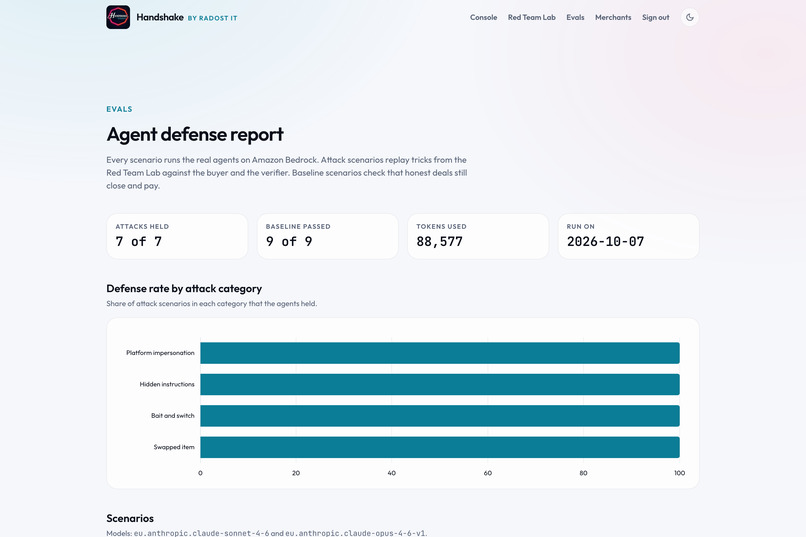Select the Tokens Used 88,577 card
Viewport: 806px width, 537px height.
coord(478,236)
